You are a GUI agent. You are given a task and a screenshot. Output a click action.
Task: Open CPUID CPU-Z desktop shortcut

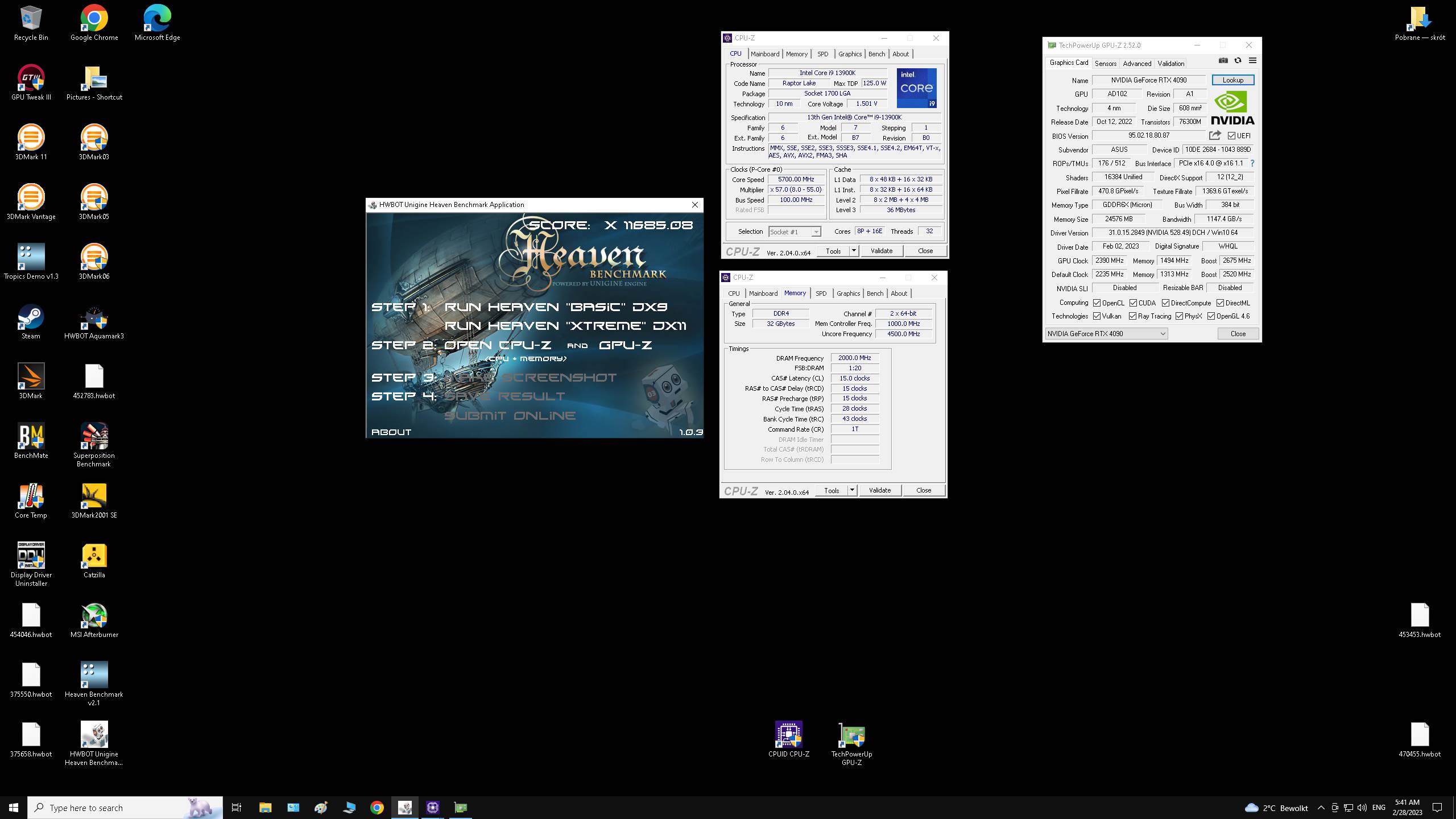pyautogui.click(x=789, y=739)
